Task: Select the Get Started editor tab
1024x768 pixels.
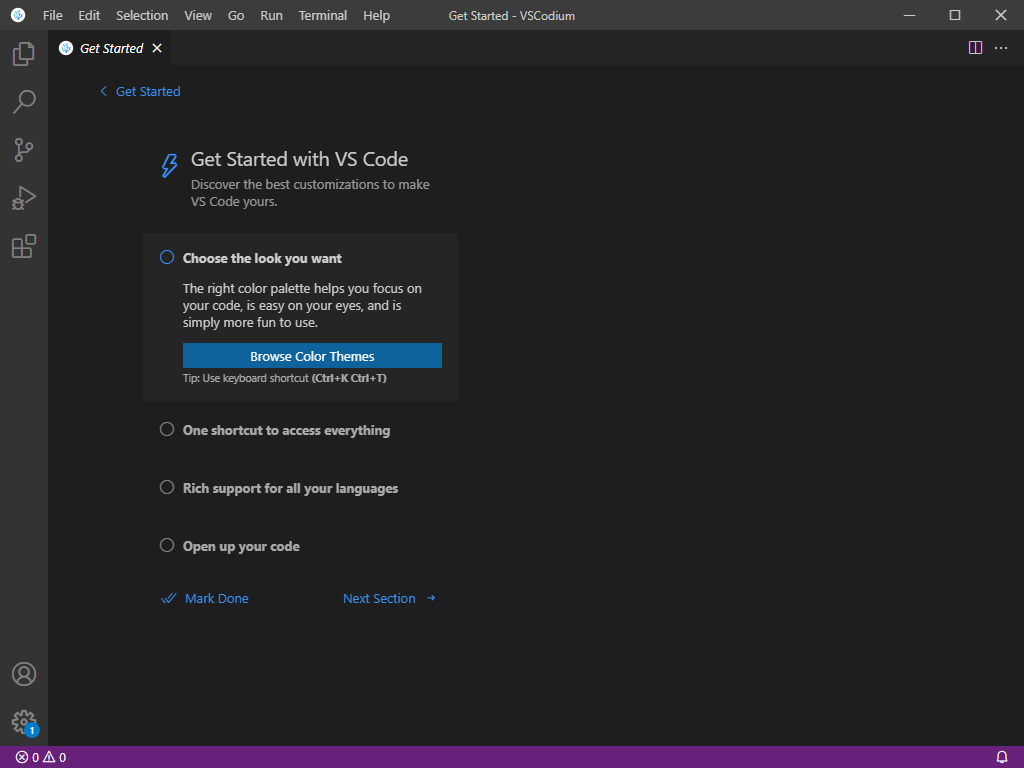Action: click(x=110, y=48)
